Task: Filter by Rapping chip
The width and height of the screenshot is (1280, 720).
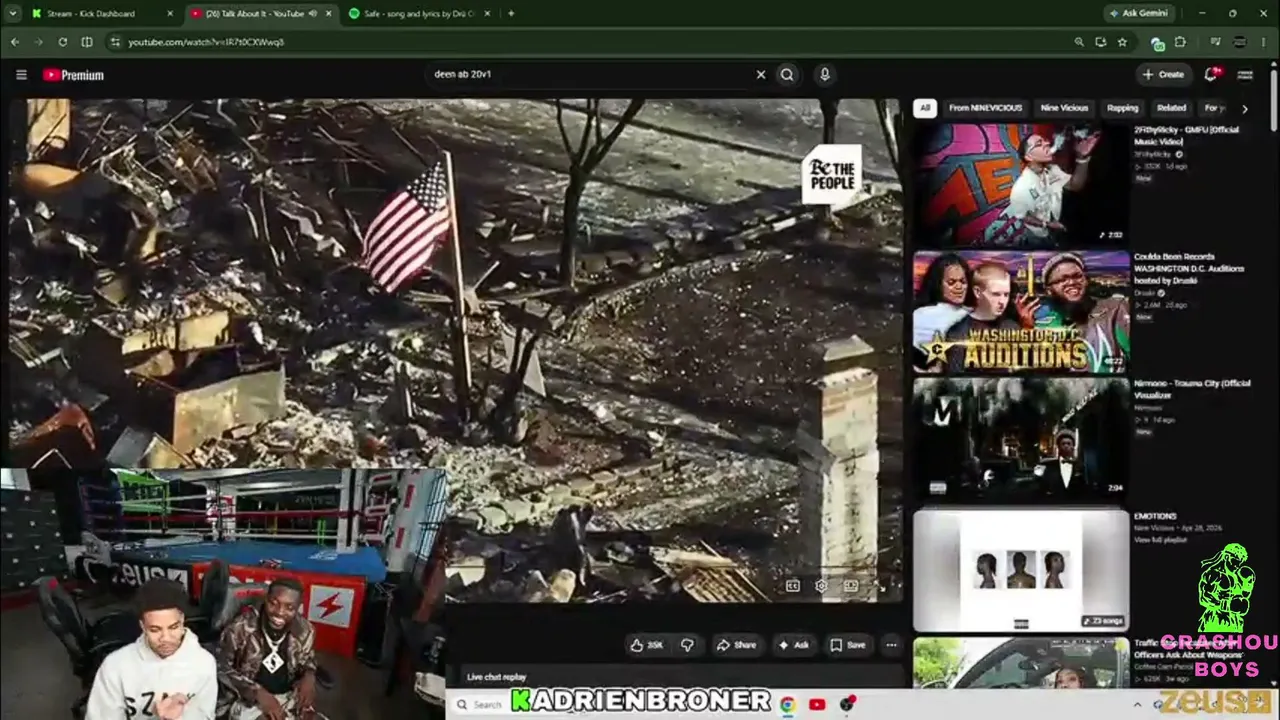Action: click(1122, 108)
